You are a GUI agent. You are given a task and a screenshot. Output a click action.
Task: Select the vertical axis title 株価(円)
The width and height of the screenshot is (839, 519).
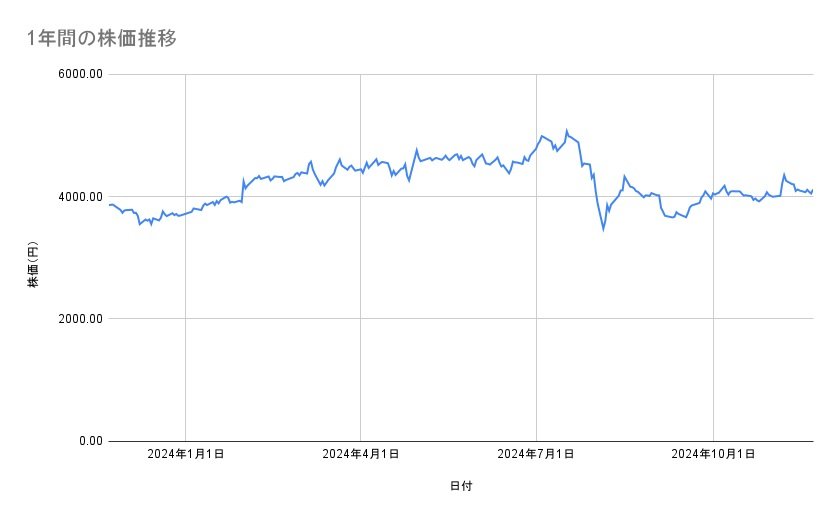(33, 264)
